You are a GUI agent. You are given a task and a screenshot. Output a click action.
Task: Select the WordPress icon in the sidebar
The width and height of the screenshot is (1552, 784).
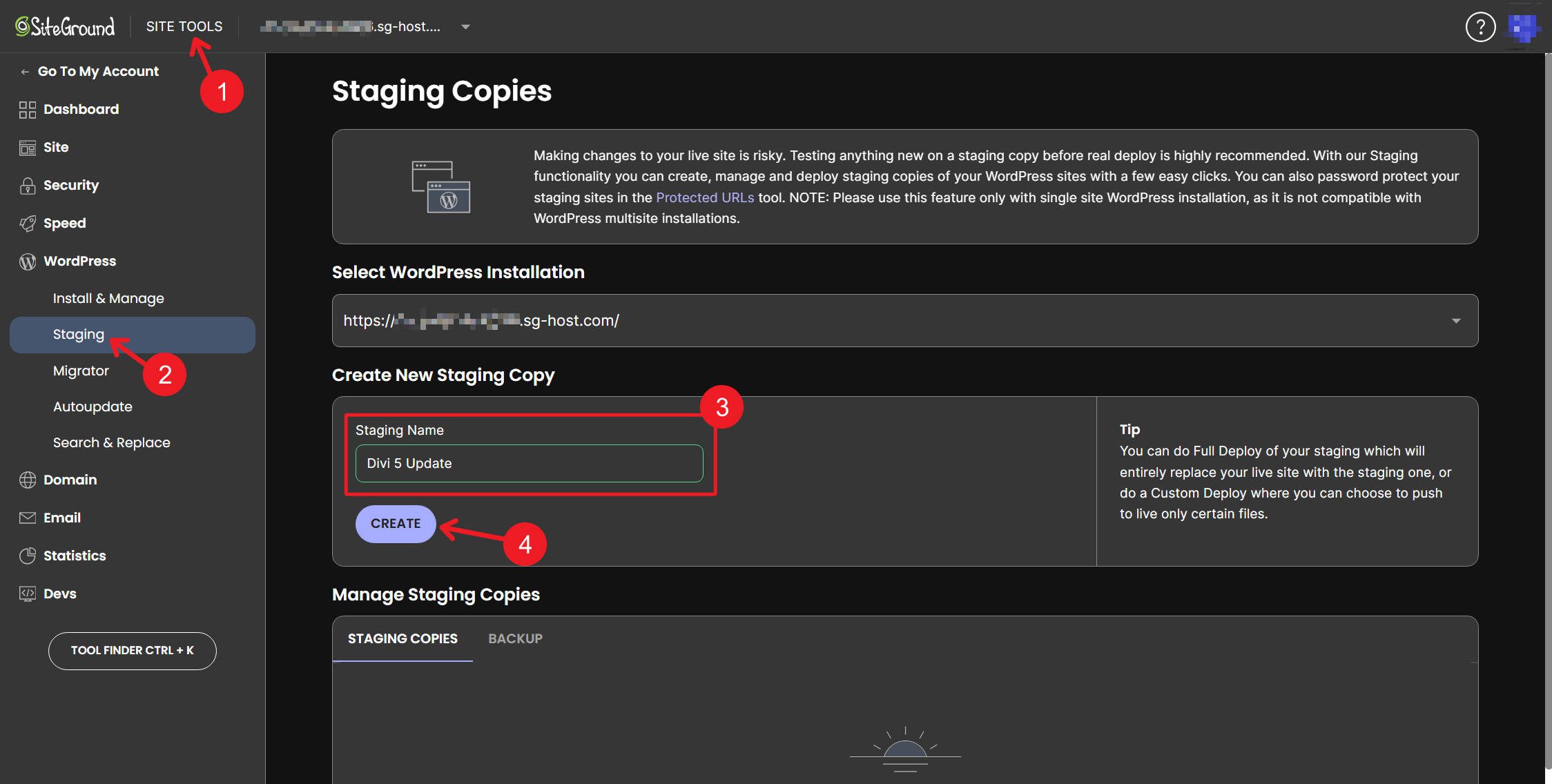pyautogui.click(x=27, y=261)
